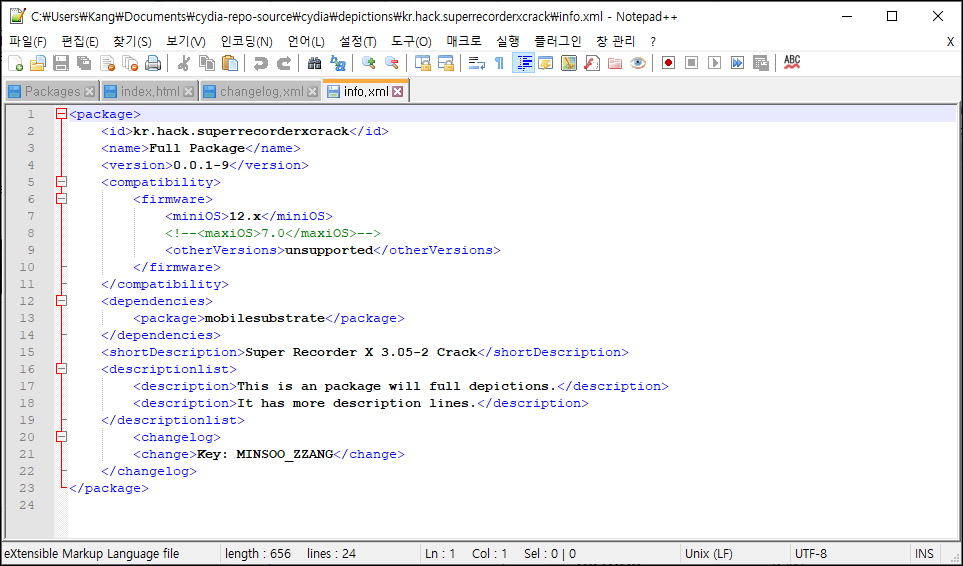This screenshot has width=963, height=566.
Task: Toggle synchronized horizontal scrolling
Action: [445, 63]
